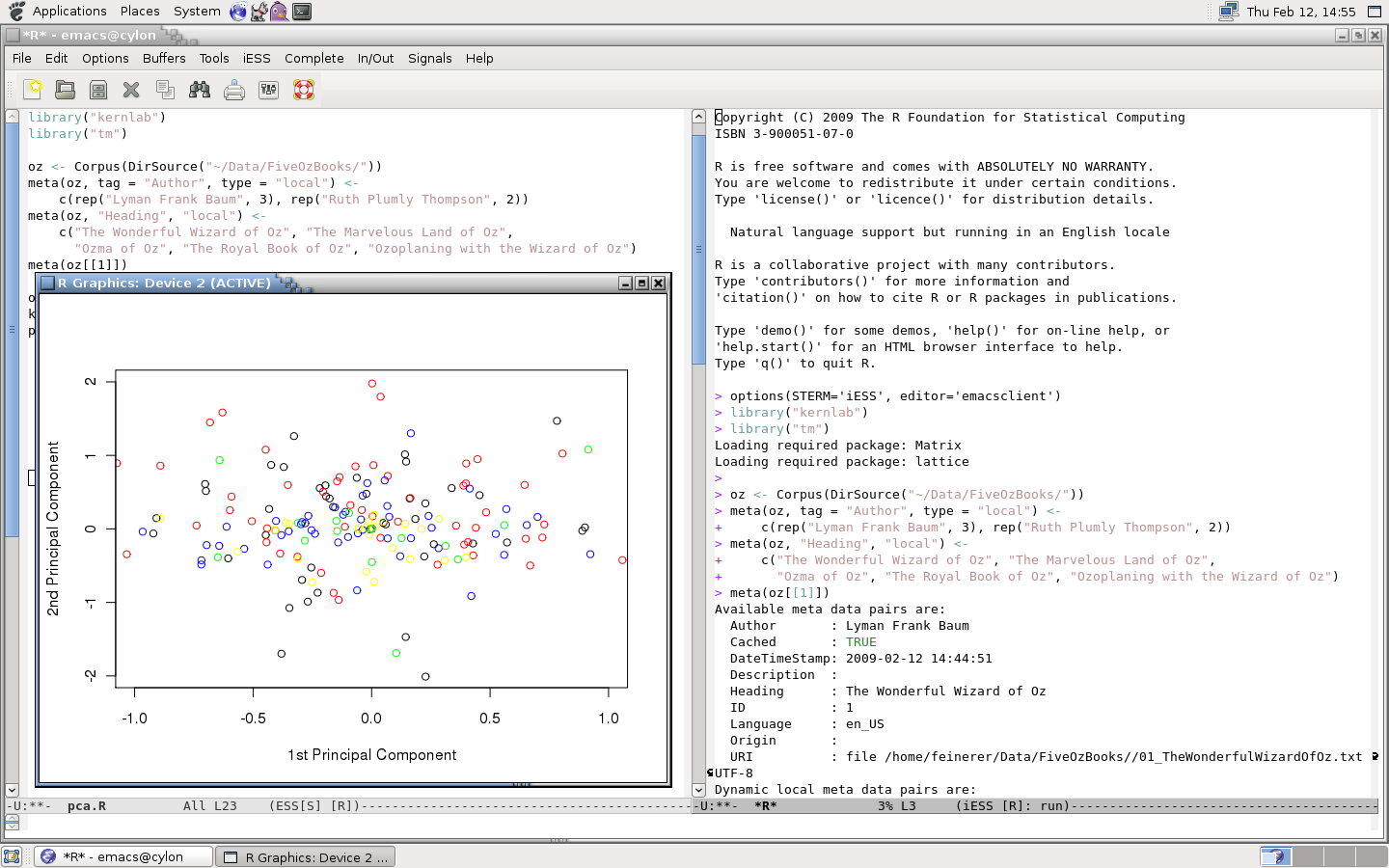Click the window selector icon at top right
This screenshot has height=868, width=1389.
click(x=1375, y=12)
